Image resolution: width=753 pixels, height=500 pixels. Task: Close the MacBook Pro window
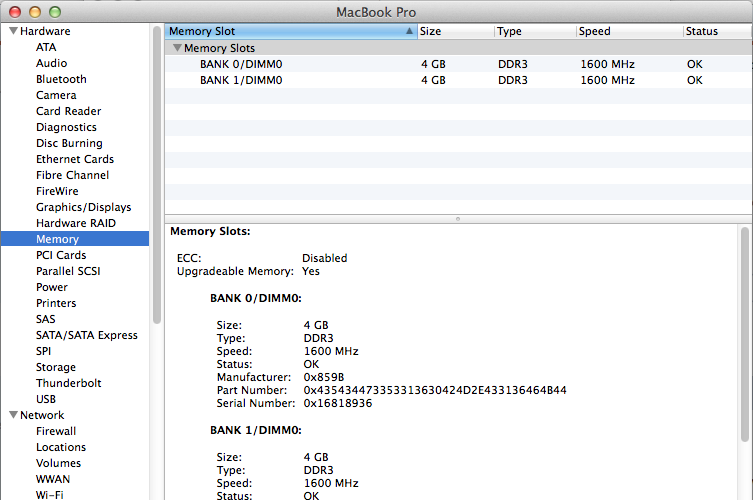(15, 12)
